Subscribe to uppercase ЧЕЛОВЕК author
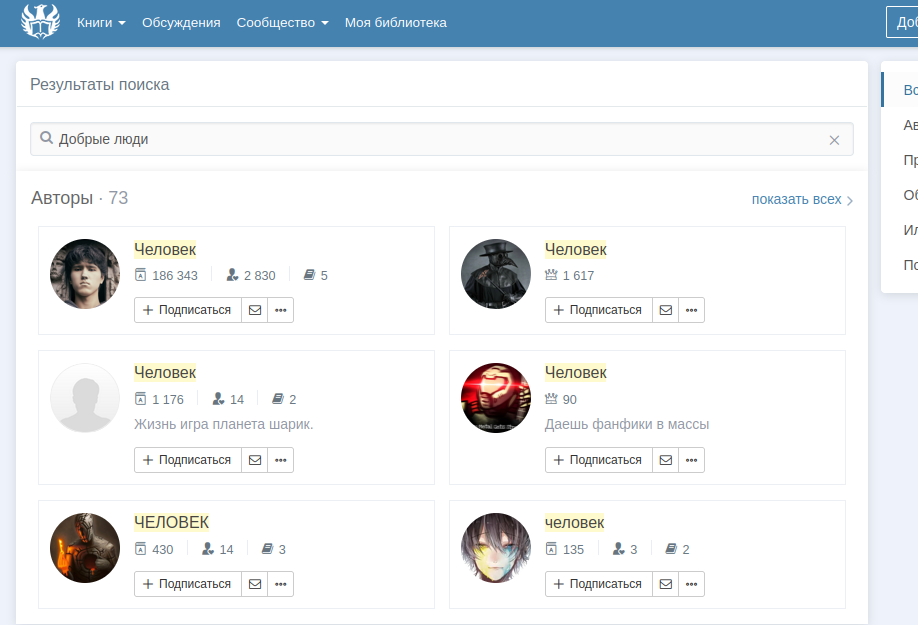 point(188,584)
